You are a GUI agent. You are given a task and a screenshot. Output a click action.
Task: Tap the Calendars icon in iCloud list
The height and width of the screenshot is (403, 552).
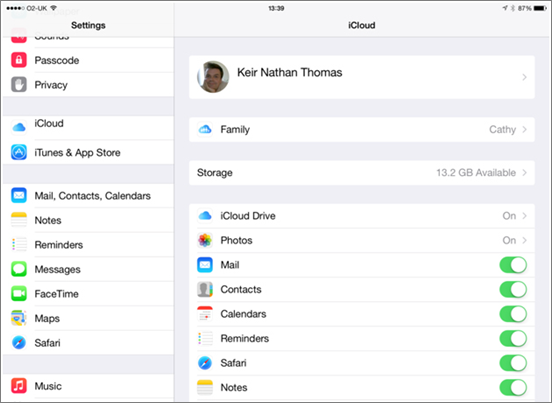pyautogui.click(x=205, y=314)
